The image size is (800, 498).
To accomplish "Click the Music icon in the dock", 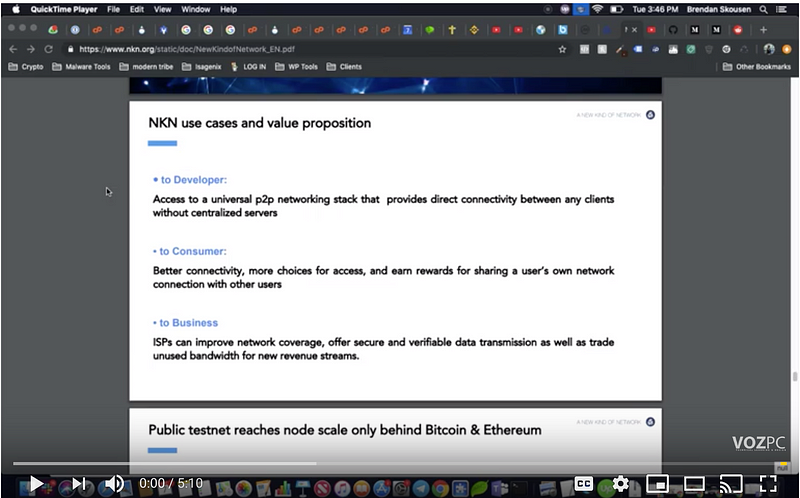I will coord(342,488).
